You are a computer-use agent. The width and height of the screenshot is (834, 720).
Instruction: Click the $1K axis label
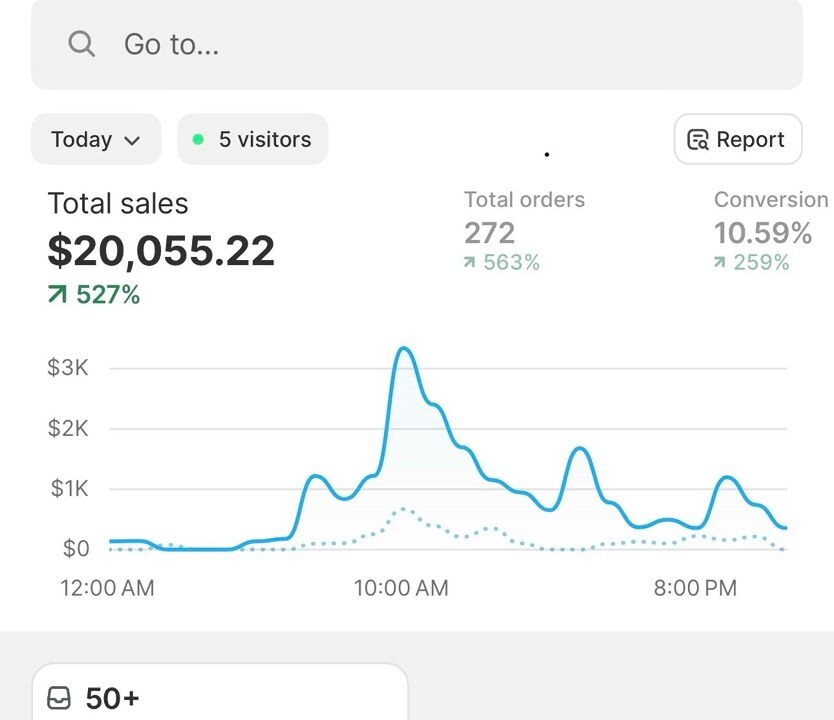(69, 488)
